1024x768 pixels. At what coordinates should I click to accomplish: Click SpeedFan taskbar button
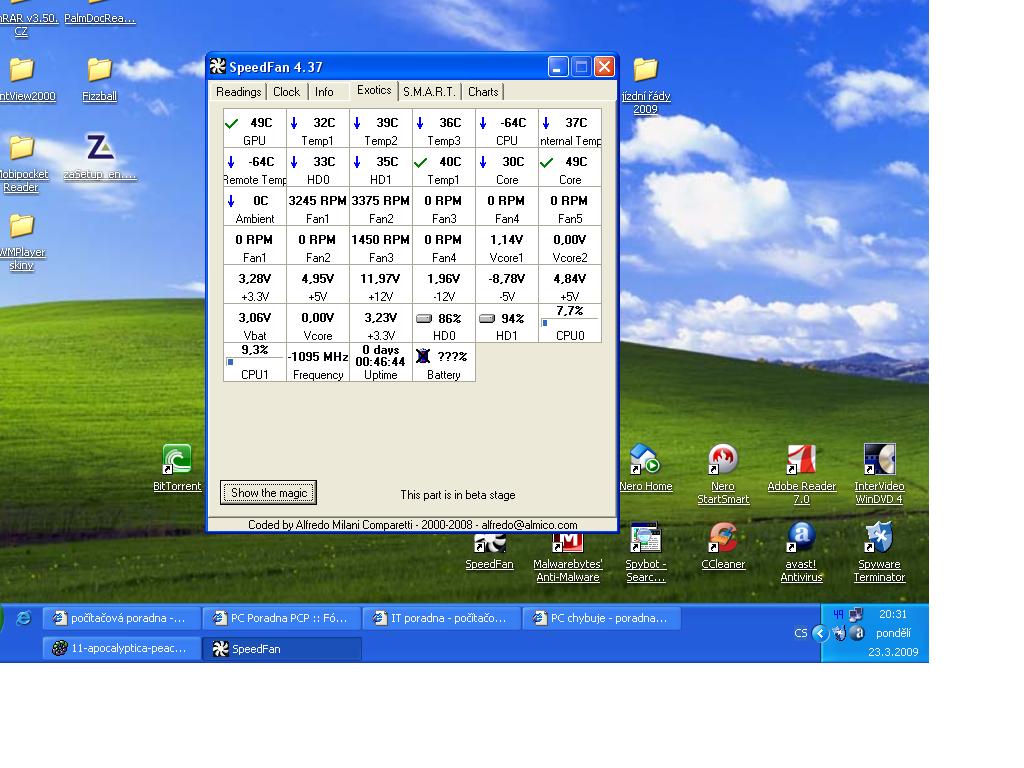282,649
